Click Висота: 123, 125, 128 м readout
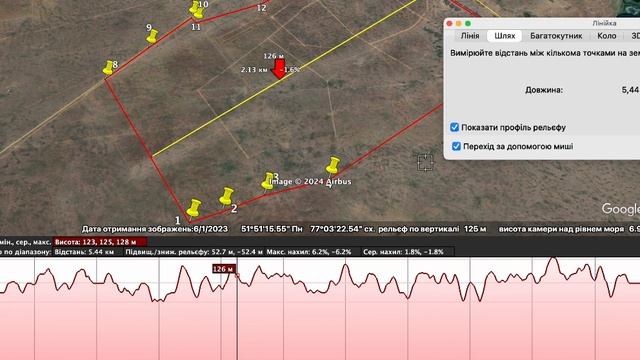The width and height of the screenshot is (640, 360). point(100,242)
